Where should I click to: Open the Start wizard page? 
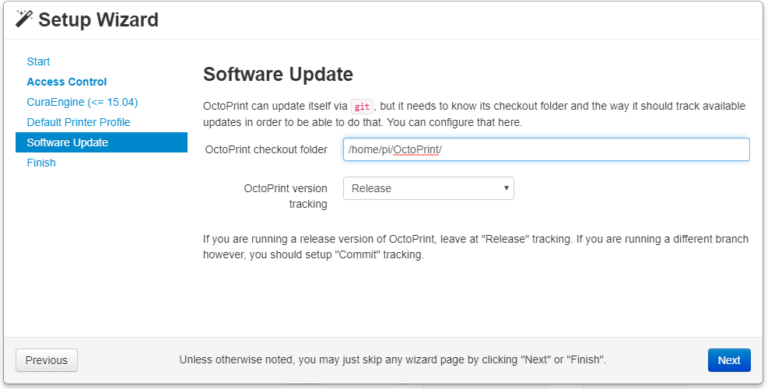pyautogui.click(x=38, y=62)
